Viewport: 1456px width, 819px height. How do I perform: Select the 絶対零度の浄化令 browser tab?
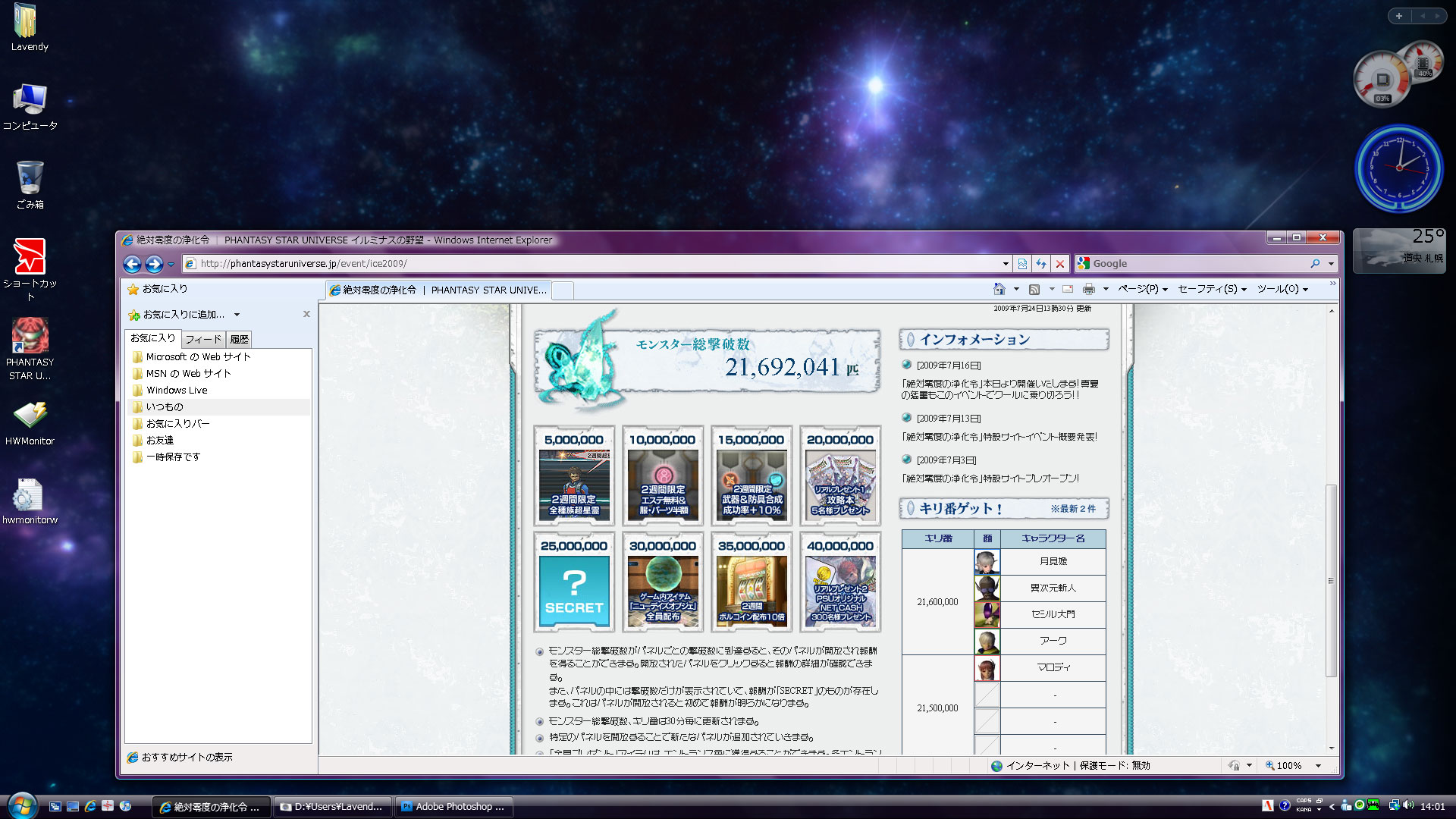click(438, 290)
